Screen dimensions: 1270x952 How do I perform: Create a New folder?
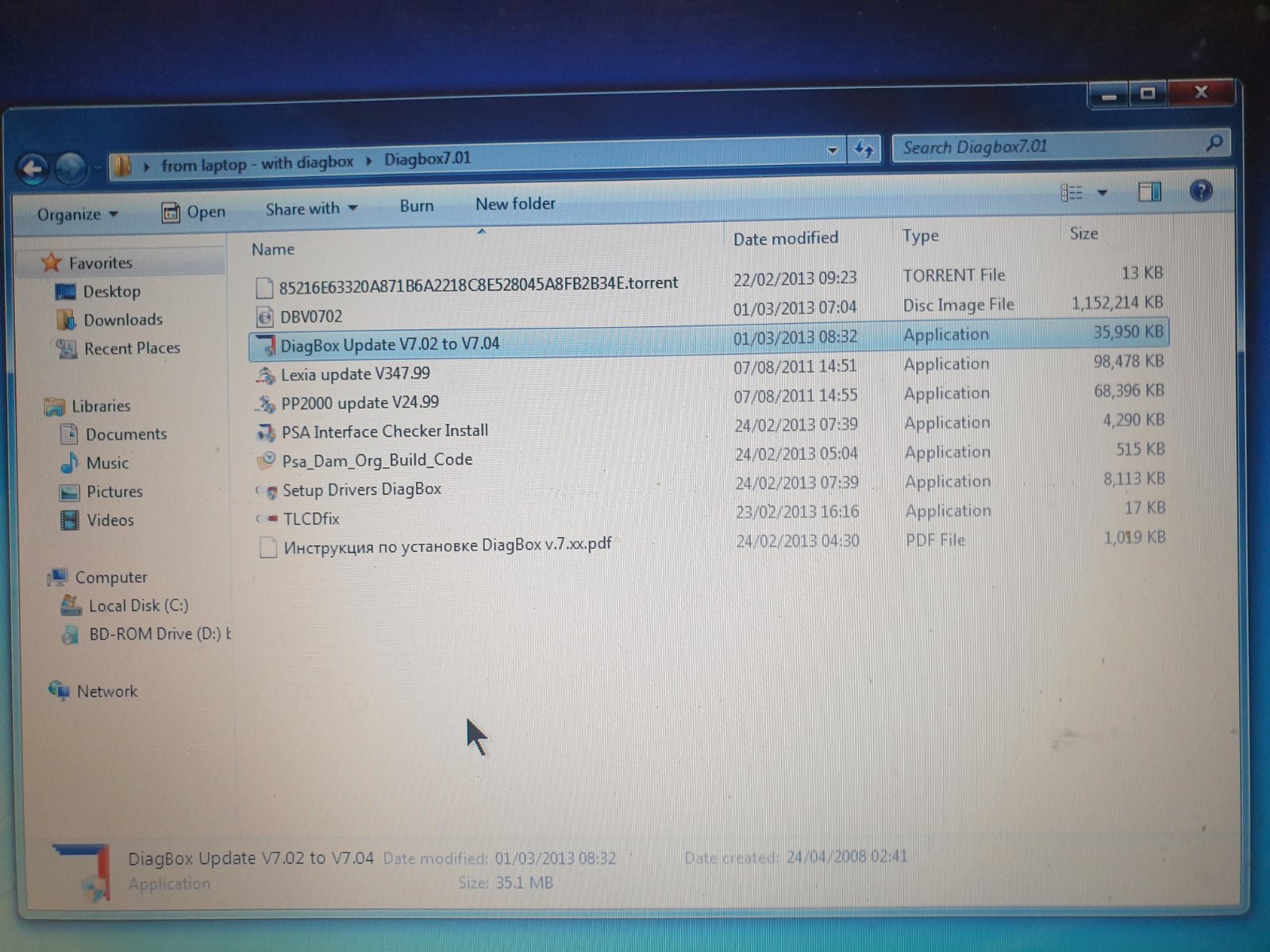(515, 204)
